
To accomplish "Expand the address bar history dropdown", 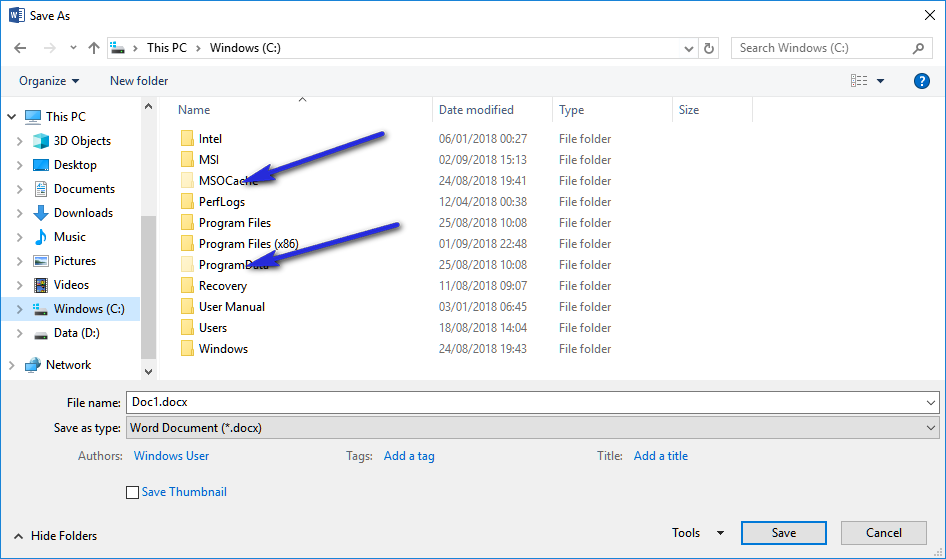I will pos(688,48).
